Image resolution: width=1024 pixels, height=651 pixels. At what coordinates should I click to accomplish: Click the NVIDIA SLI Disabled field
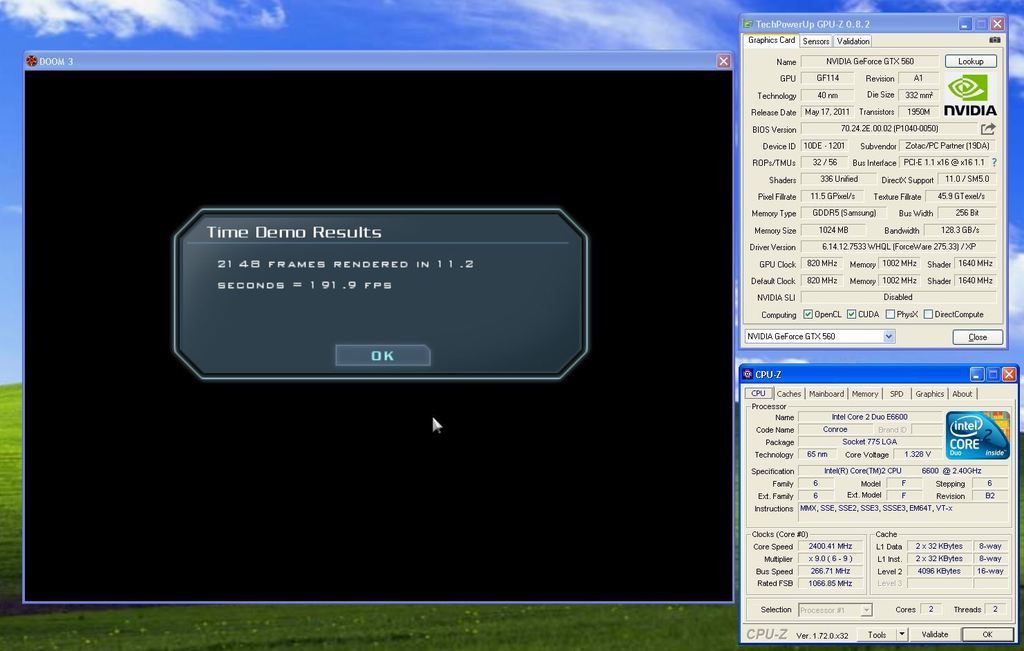pyautogui.click(x=899, y=297)
